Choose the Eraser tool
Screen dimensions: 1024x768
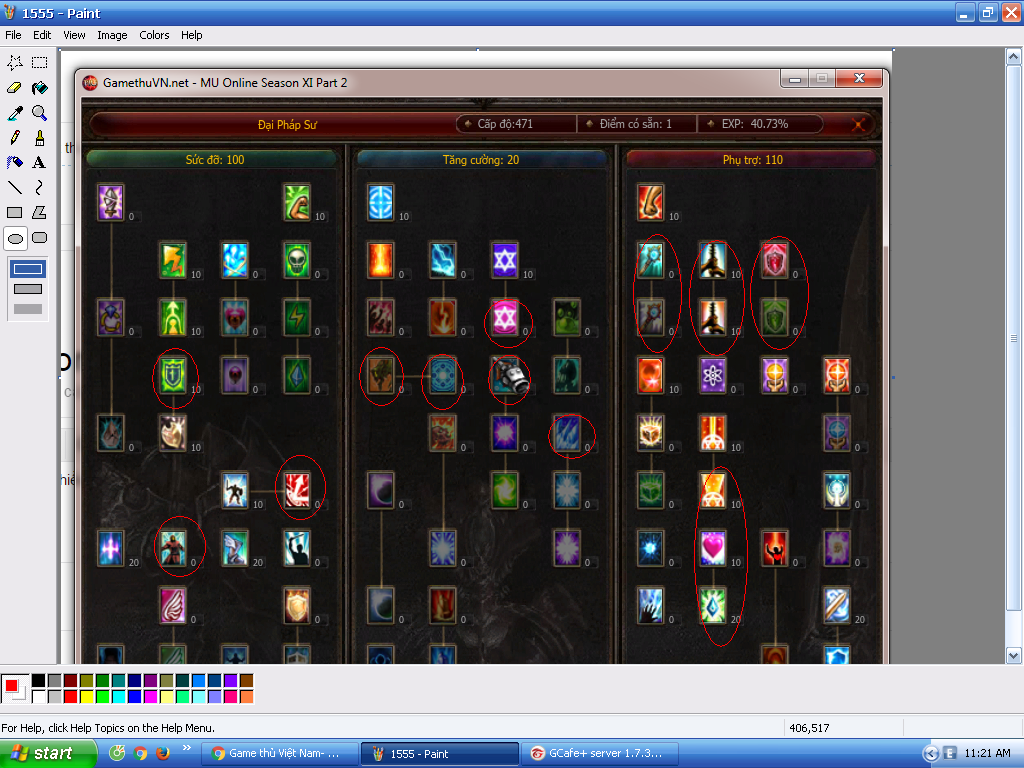pos(15,88)
